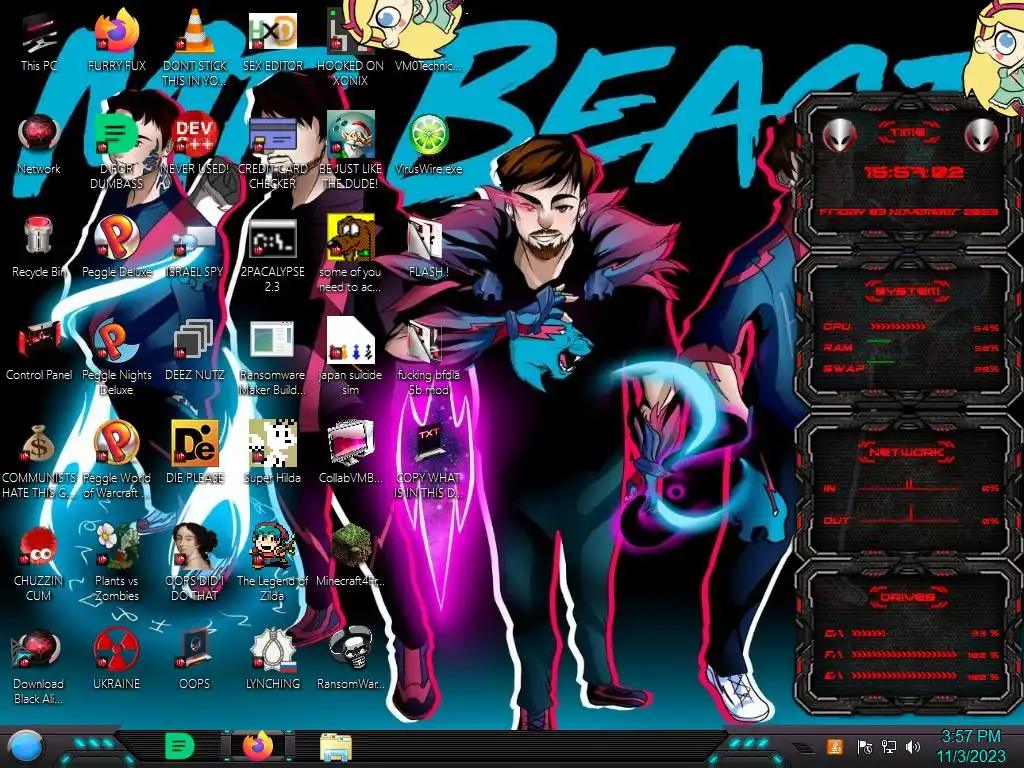Click the RAM usage row in System widget

(910, 347)
